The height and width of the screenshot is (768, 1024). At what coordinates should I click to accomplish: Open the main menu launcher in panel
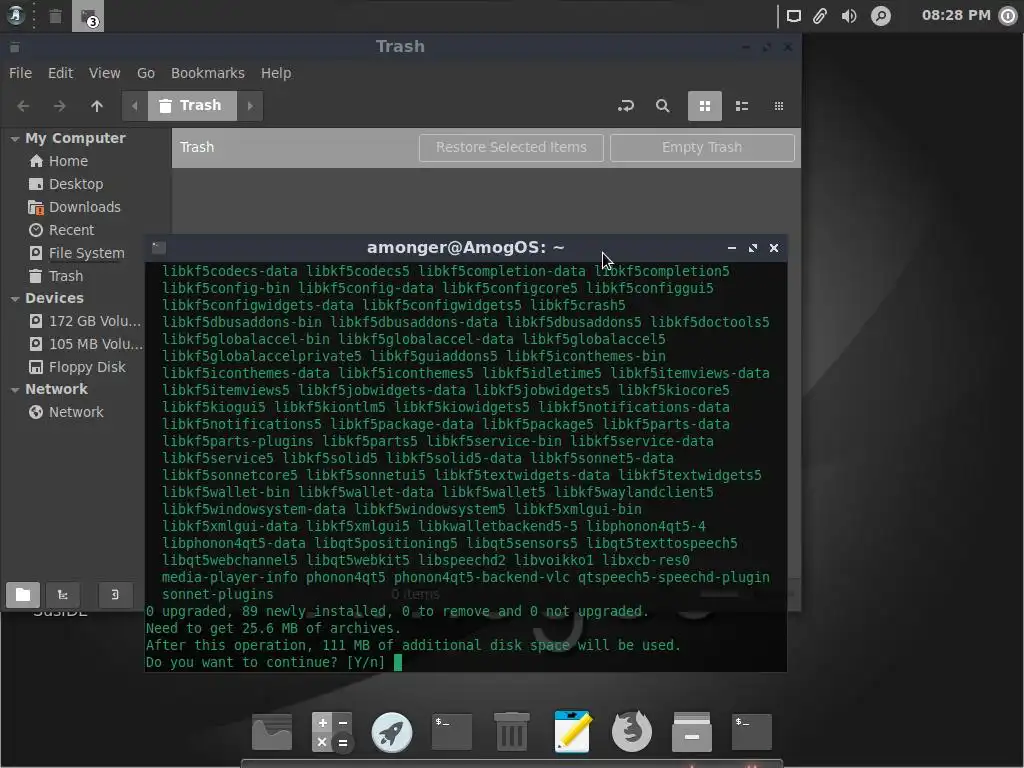pyautogui.click(x=15, y=16)
